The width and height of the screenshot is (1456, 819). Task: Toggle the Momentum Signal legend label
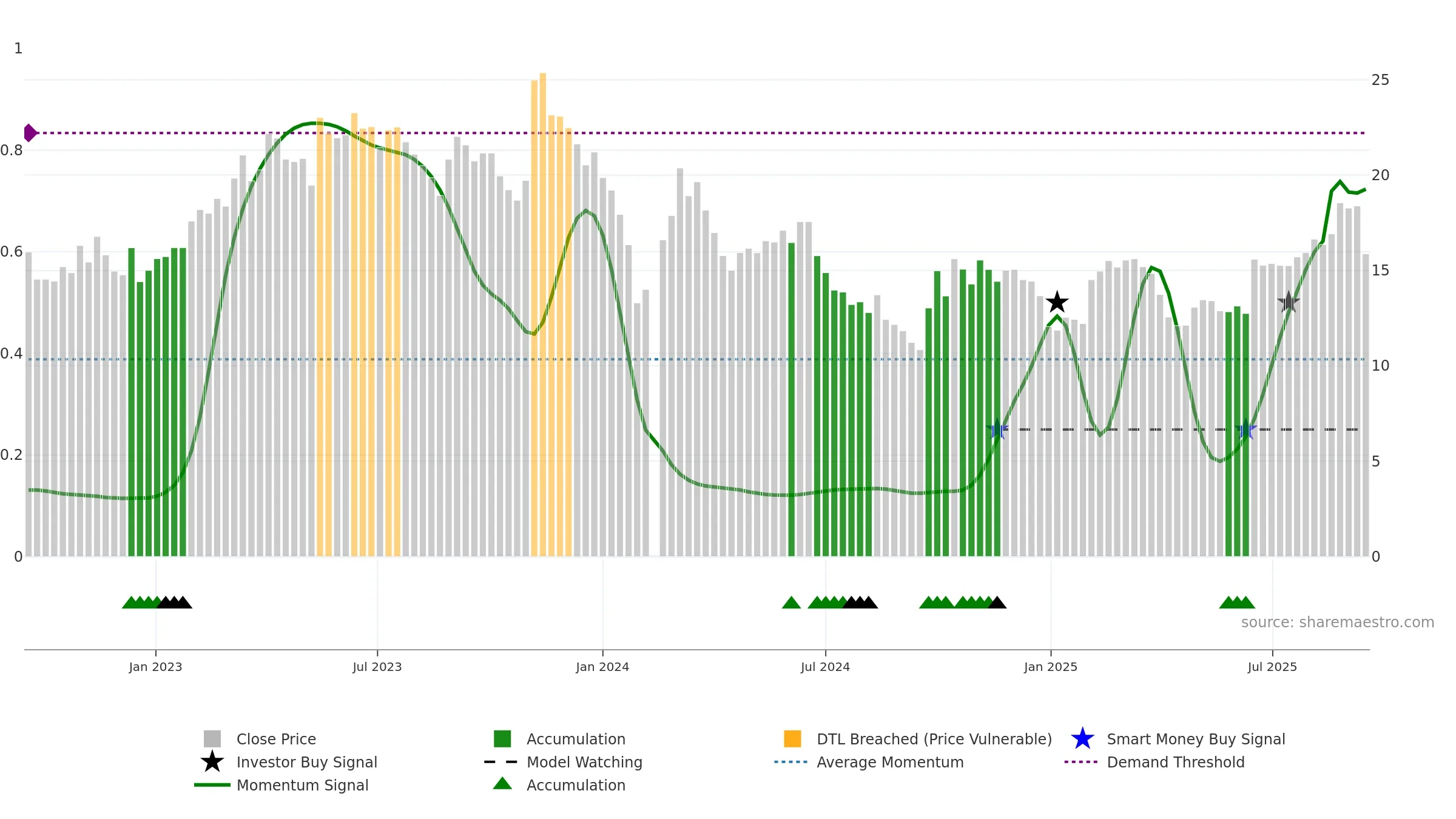302,785
